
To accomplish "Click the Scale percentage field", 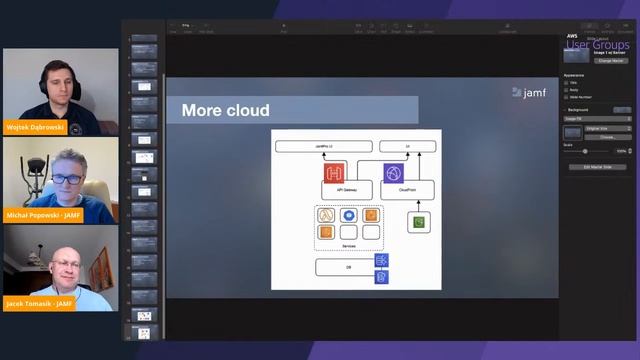I will 621,151.
